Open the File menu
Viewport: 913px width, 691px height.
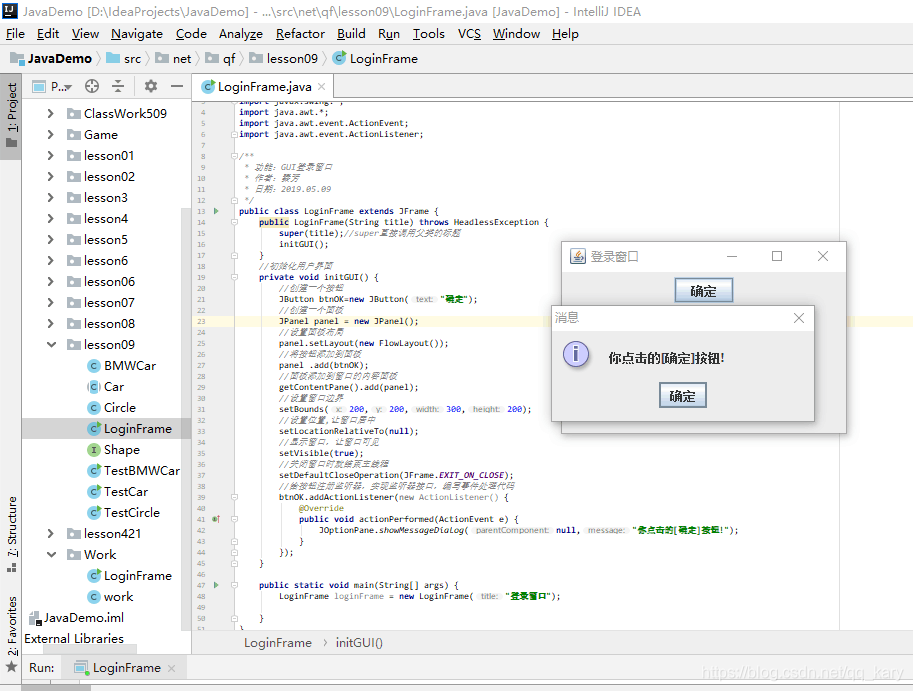[15, 34]
